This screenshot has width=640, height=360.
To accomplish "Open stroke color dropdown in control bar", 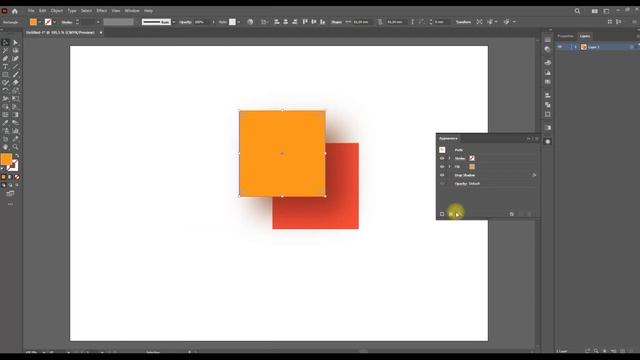I will [54, 22].
